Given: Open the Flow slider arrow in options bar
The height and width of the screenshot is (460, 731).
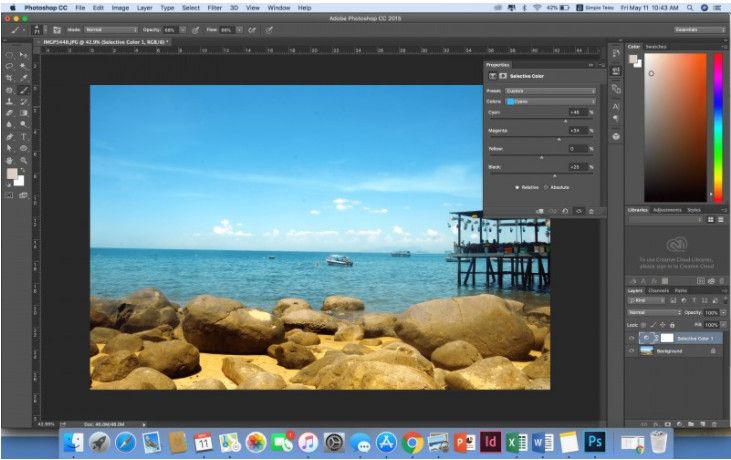Looking at the screenshot, I should click(x=239, y=30).
